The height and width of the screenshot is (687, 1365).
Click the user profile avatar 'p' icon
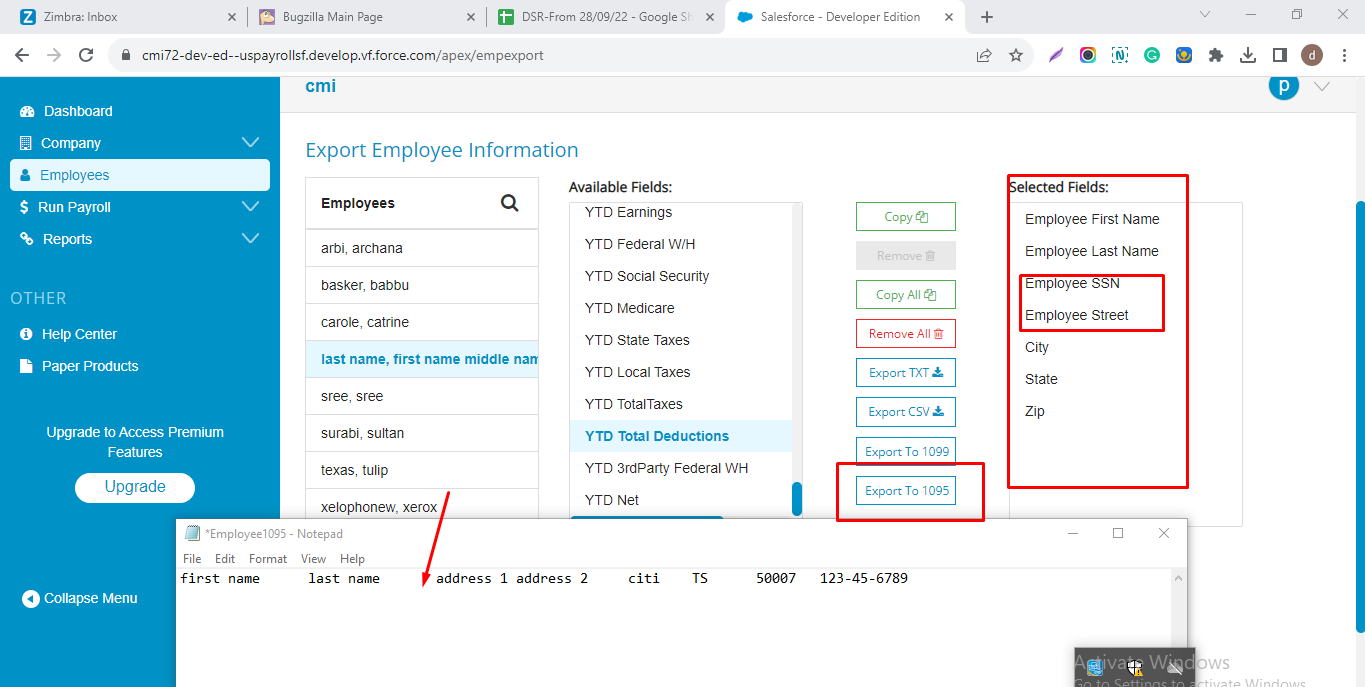point(1283,86)
